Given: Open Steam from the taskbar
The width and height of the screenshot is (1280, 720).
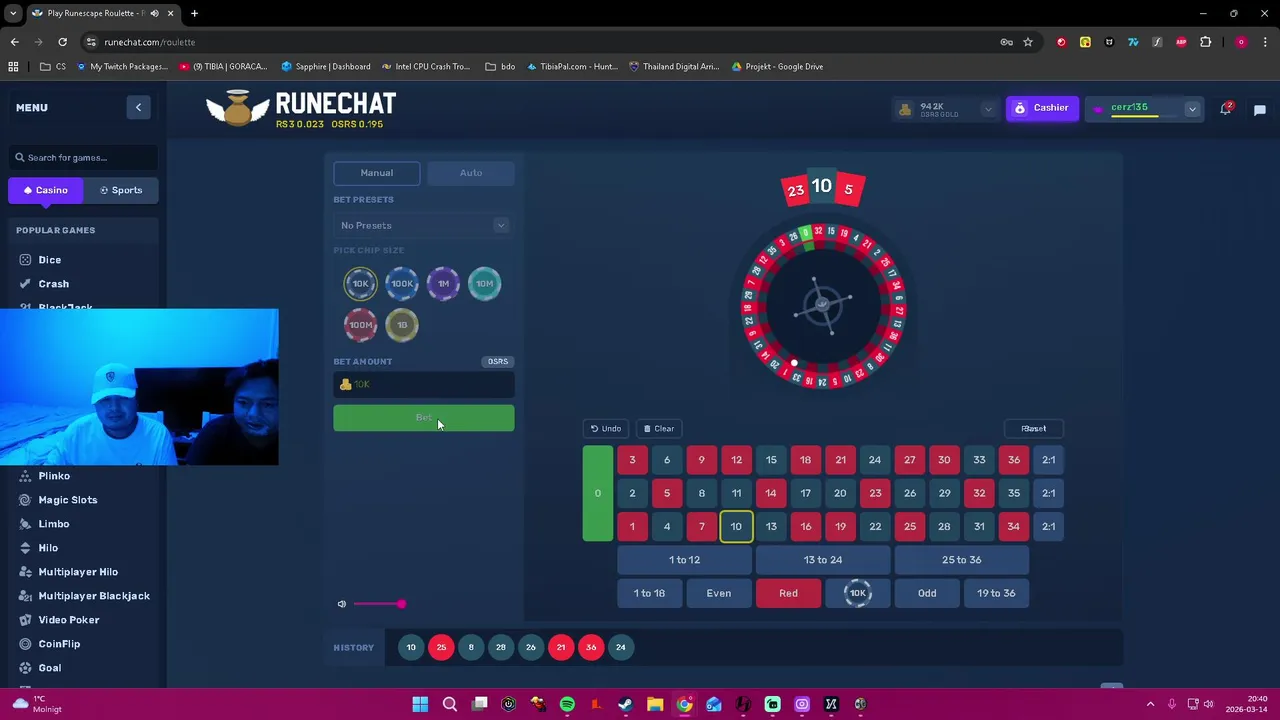Looking at the screenshot, I should (x=625, y=704).
